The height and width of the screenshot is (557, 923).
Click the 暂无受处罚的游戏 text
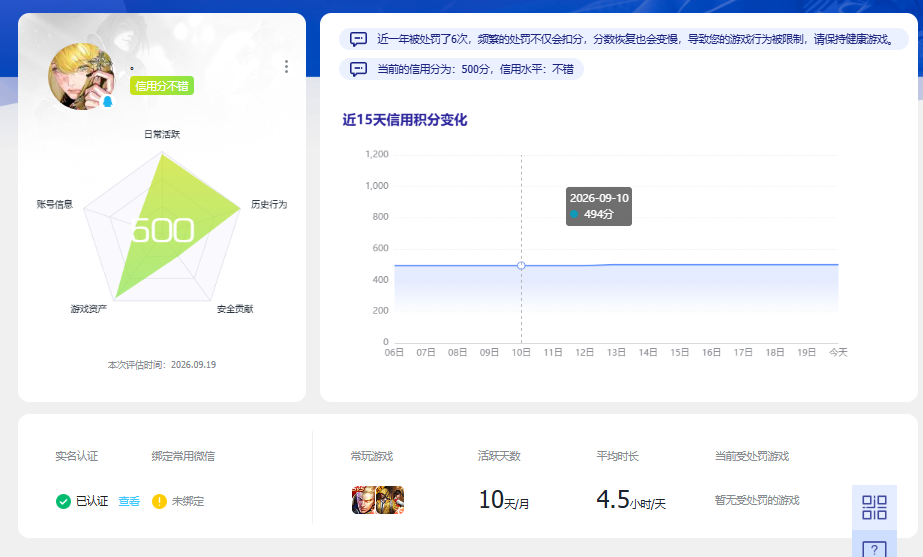coord(757,500)
